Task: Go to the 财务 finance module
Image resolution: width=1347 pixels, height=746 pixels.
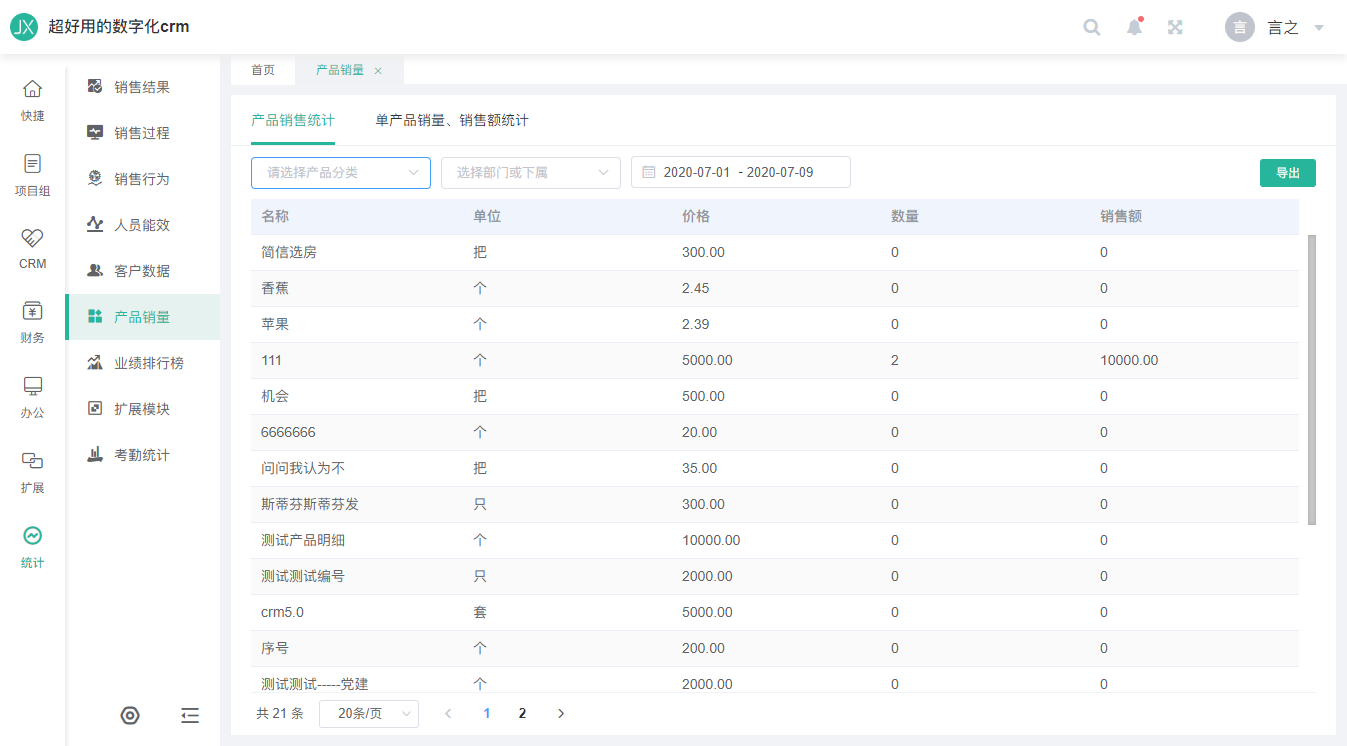Action: click(x=32, y=322)
